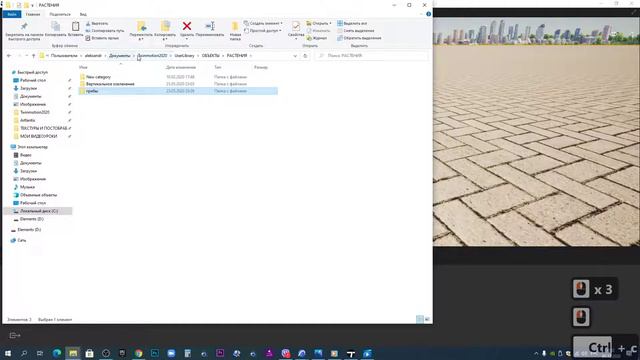The image size is (640, 360).
Task: Open Объемные объекты in the navigation pane
Action: click(x=38, y=195)
